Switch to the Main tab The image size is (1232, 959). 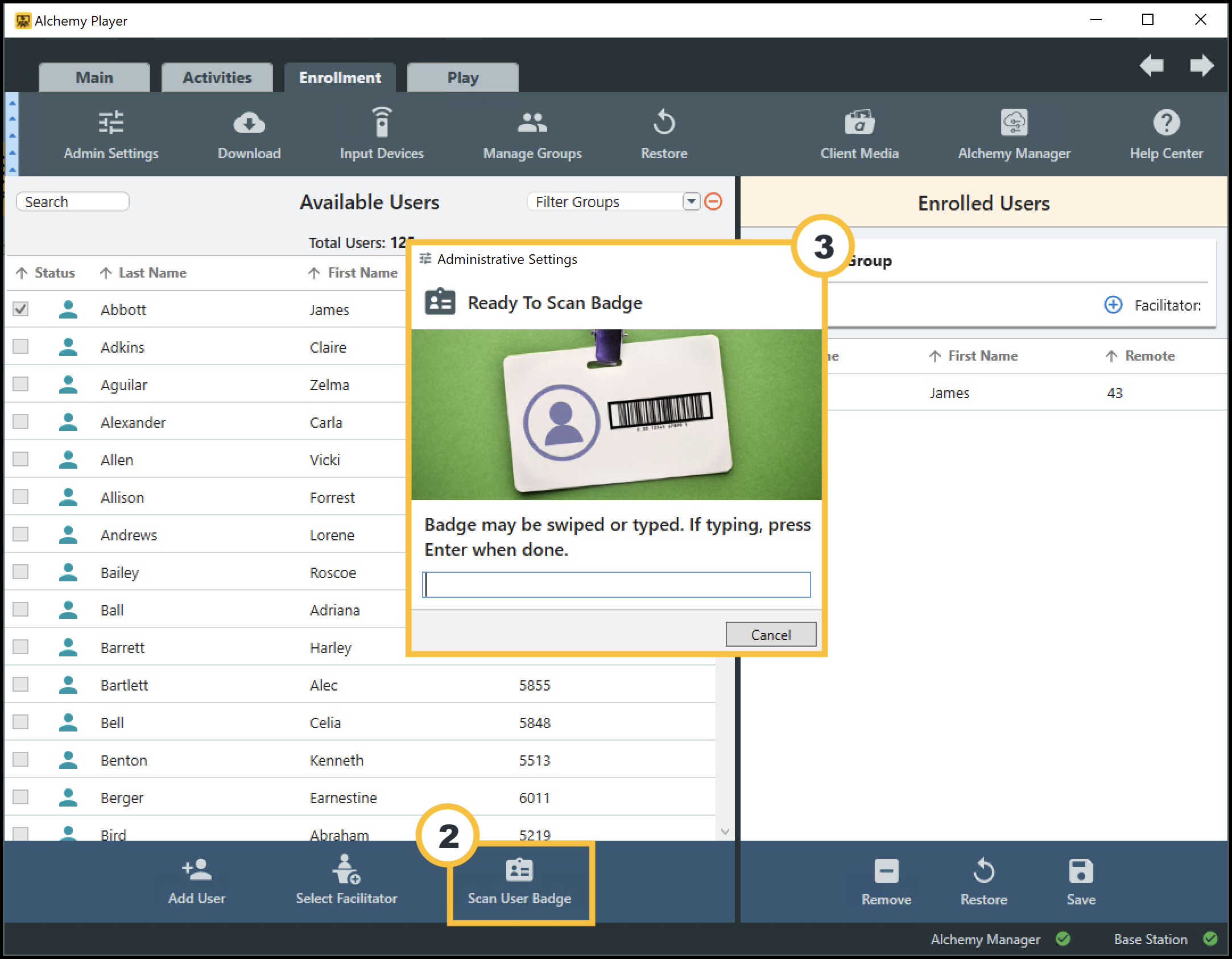coord(94,77)
